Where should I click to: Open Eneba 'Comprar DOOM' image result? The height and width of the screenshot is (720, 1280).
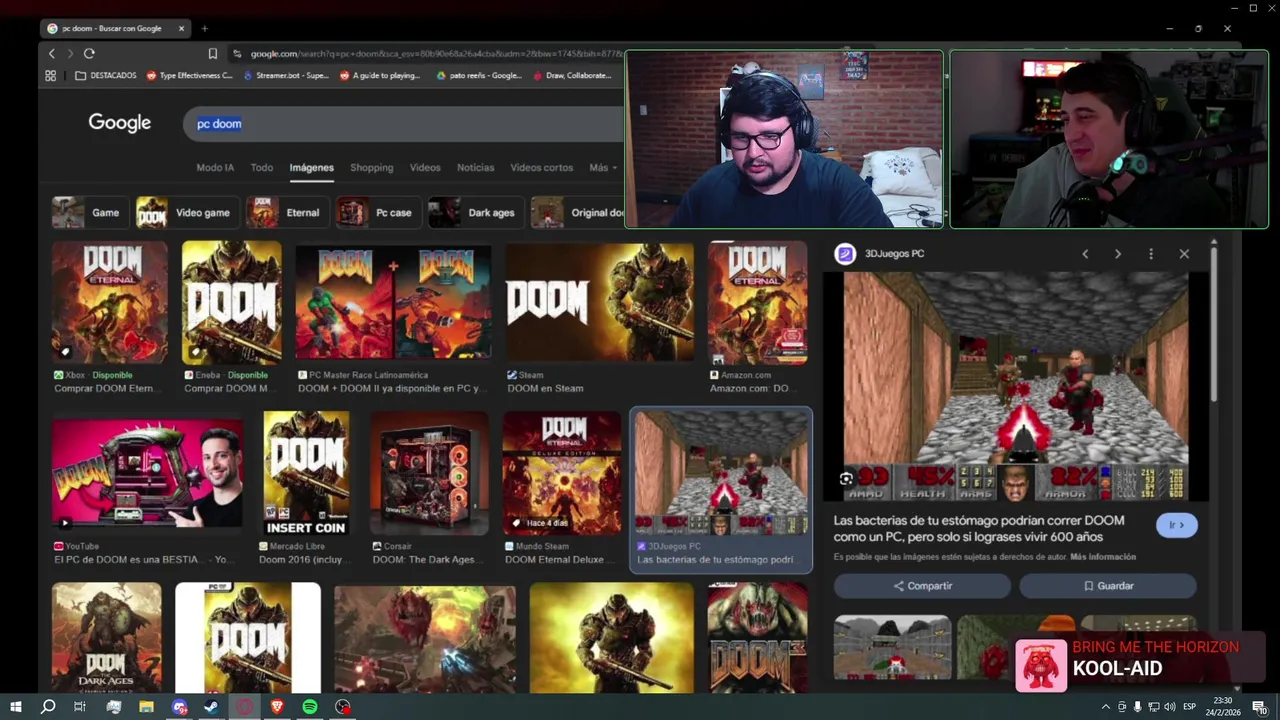coord(232,303)
